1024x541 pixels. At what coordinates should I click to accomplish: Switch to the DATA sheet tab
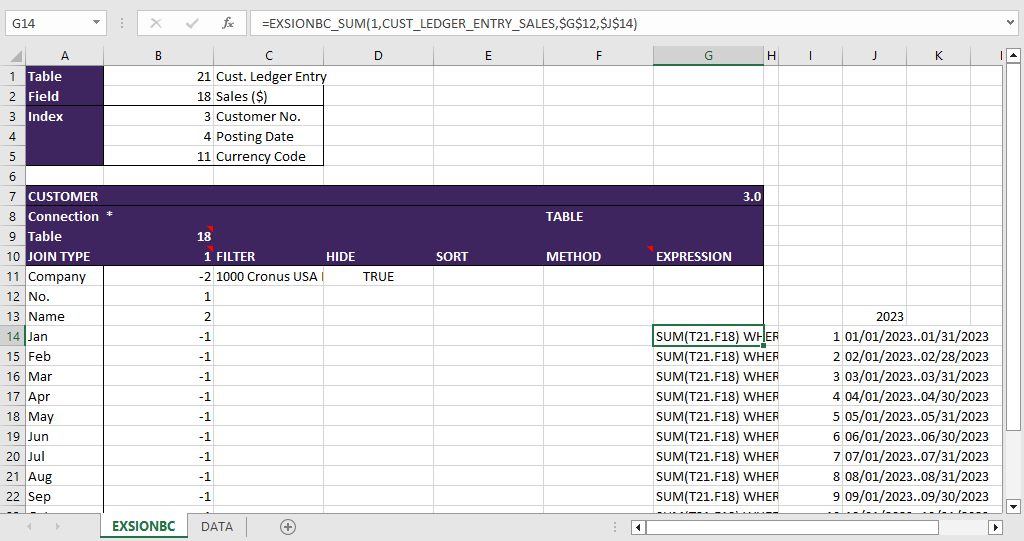coord(217,527)
